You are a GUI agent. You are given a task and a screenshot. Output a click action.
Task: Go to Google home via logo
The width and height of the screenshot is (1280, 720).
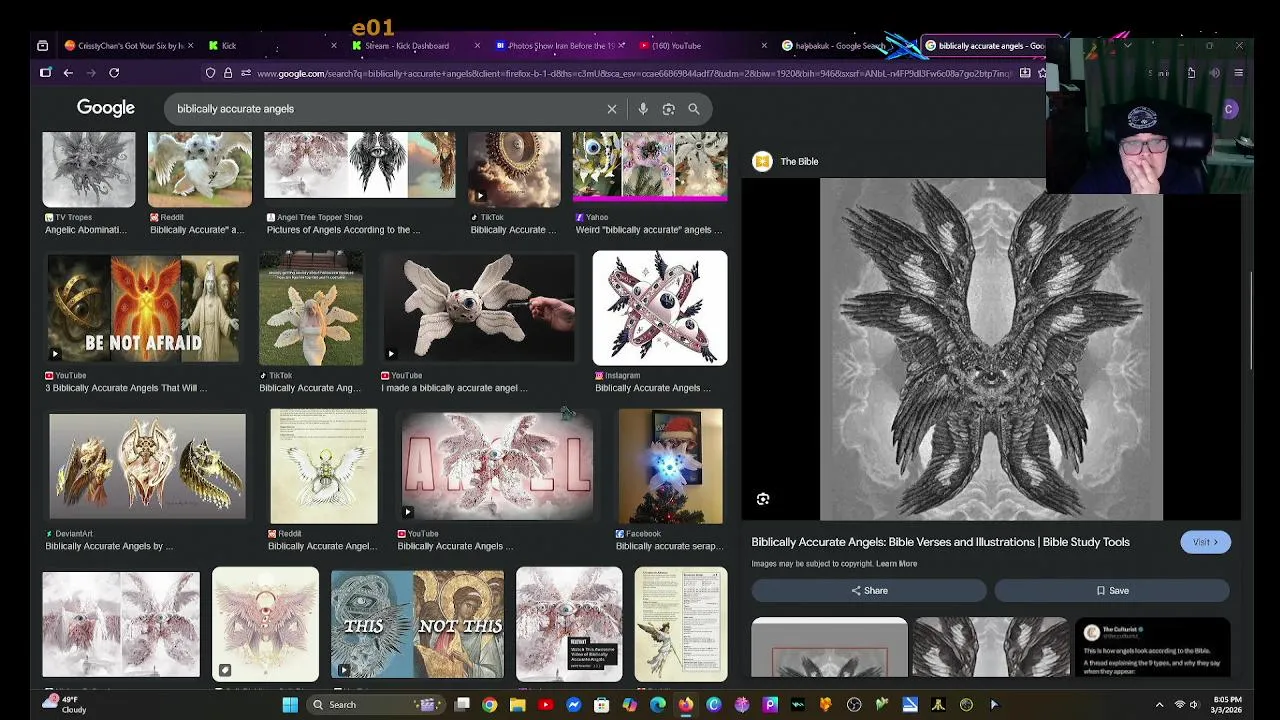pyautogui.click(x=106, y=108)
